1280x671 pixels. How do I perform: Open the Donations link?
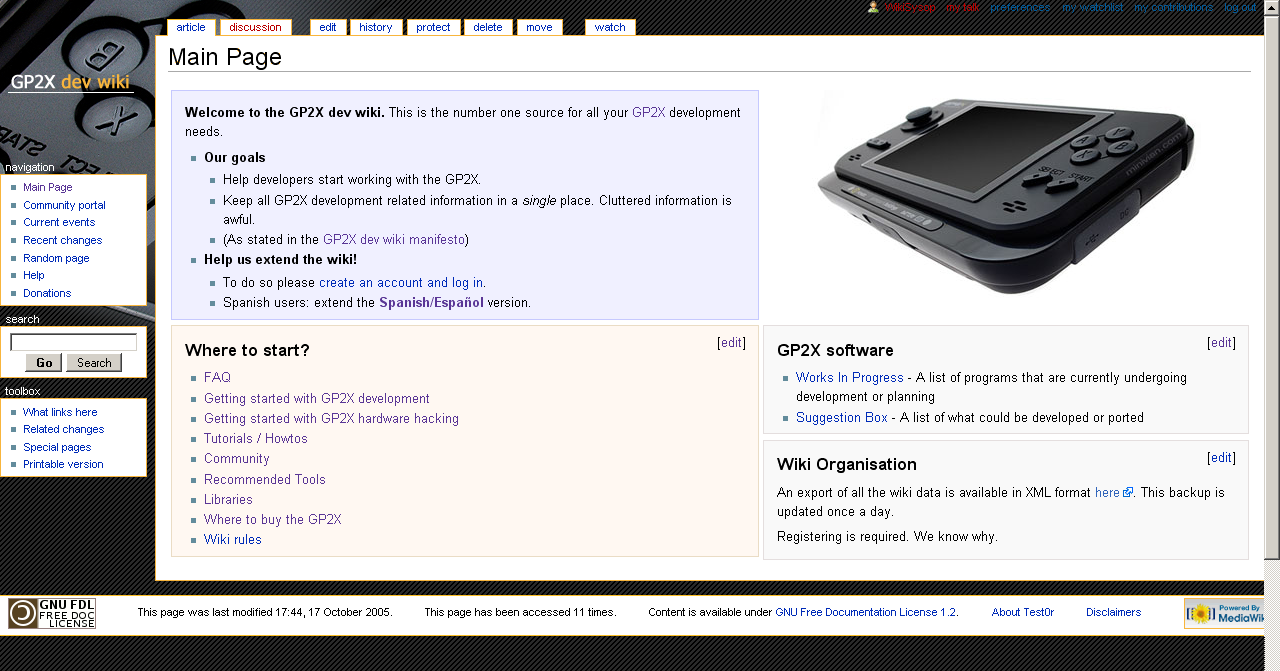[47, 293]
